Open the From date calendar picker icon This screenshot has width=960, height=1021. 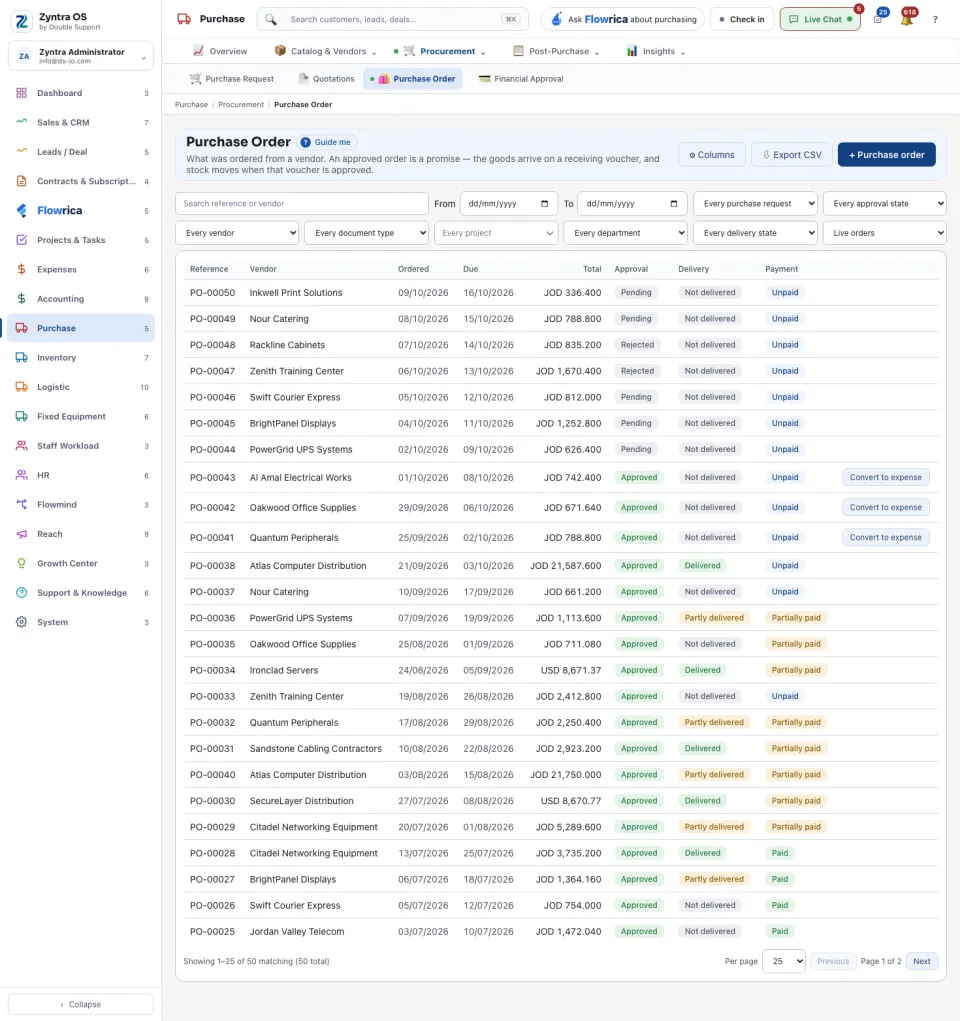544,204
